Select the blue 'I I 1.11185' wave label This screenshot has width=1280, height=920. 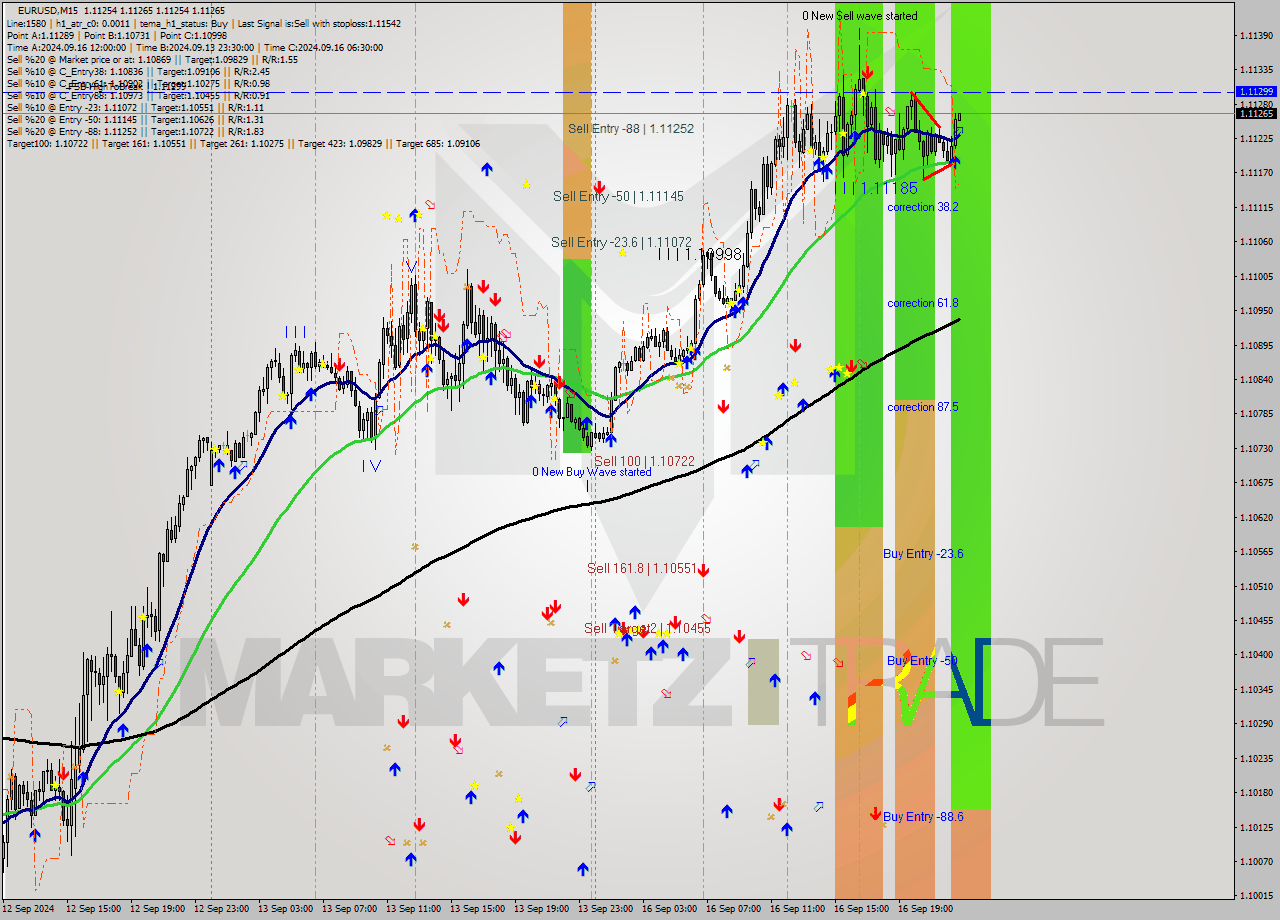pyautogui.click(x=877, y=188)
